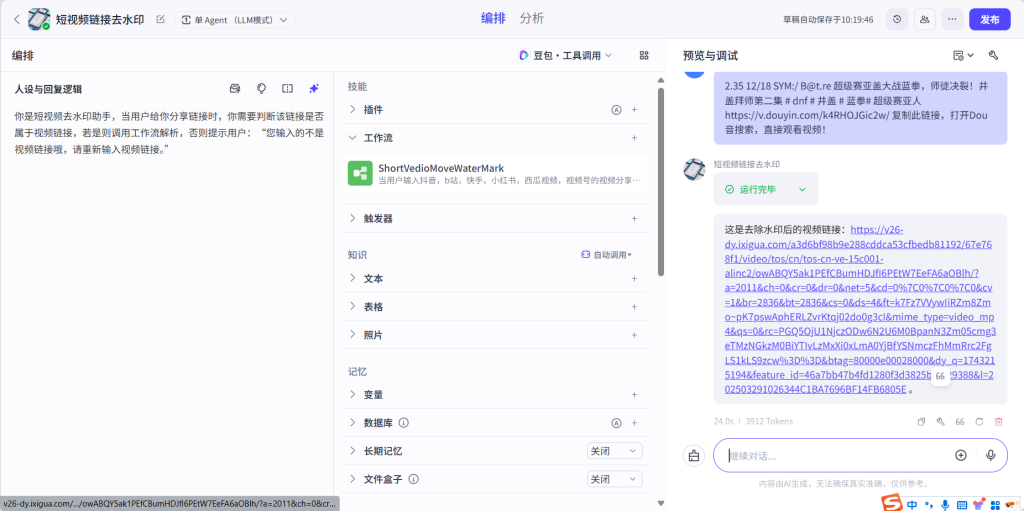The image size is (1024, 511).
Task: Expand the 长期记忆 section
Action: [353, 451]
